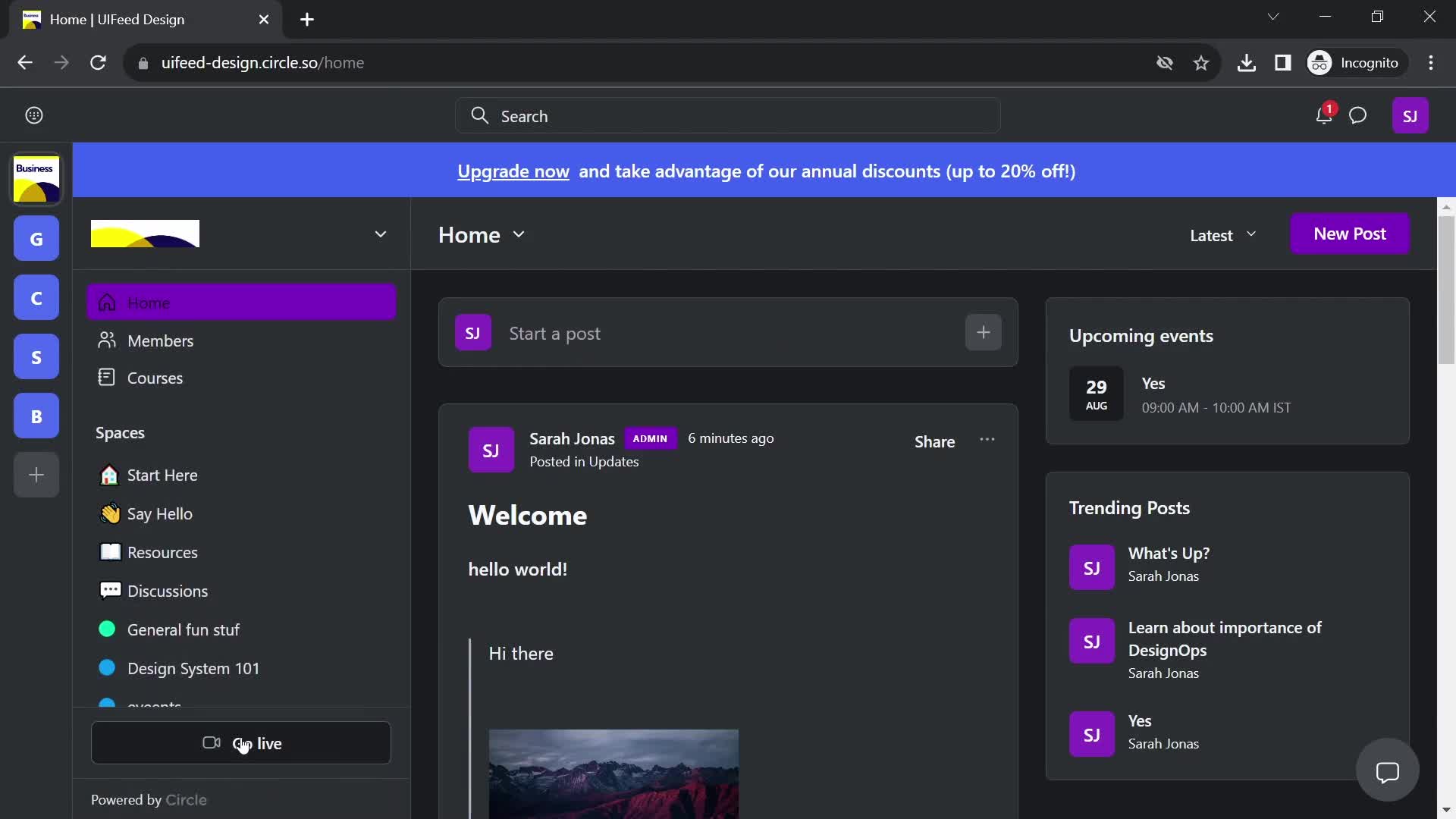Open the Say Hello space
This screenshot has height=819, width=1456.
(159, 513)
